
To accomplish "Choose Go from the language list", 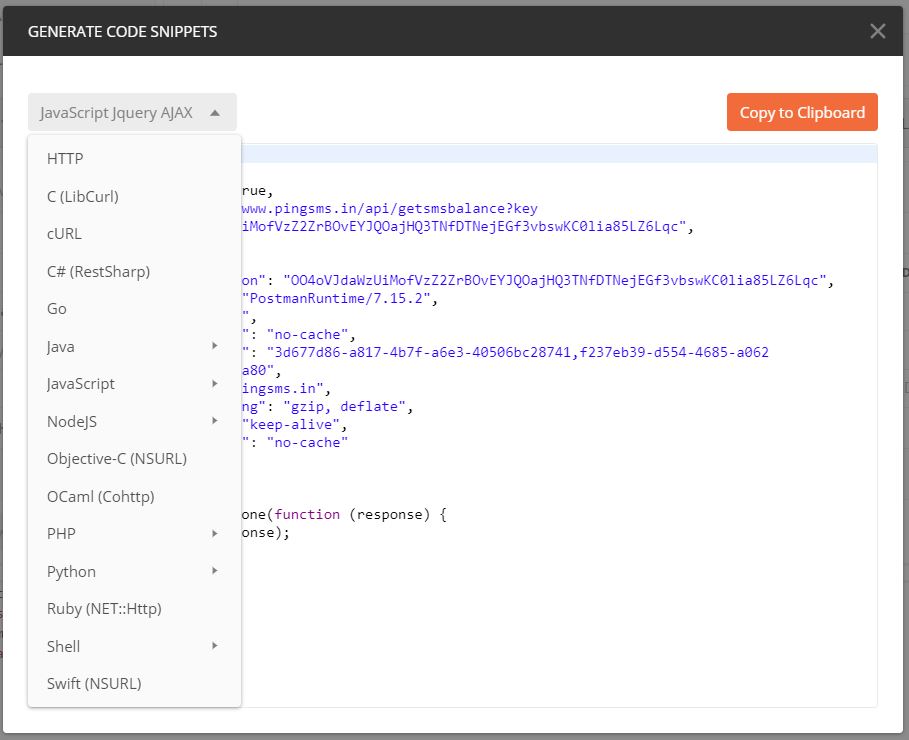I will pyautogui.click(x=134, y=309).
